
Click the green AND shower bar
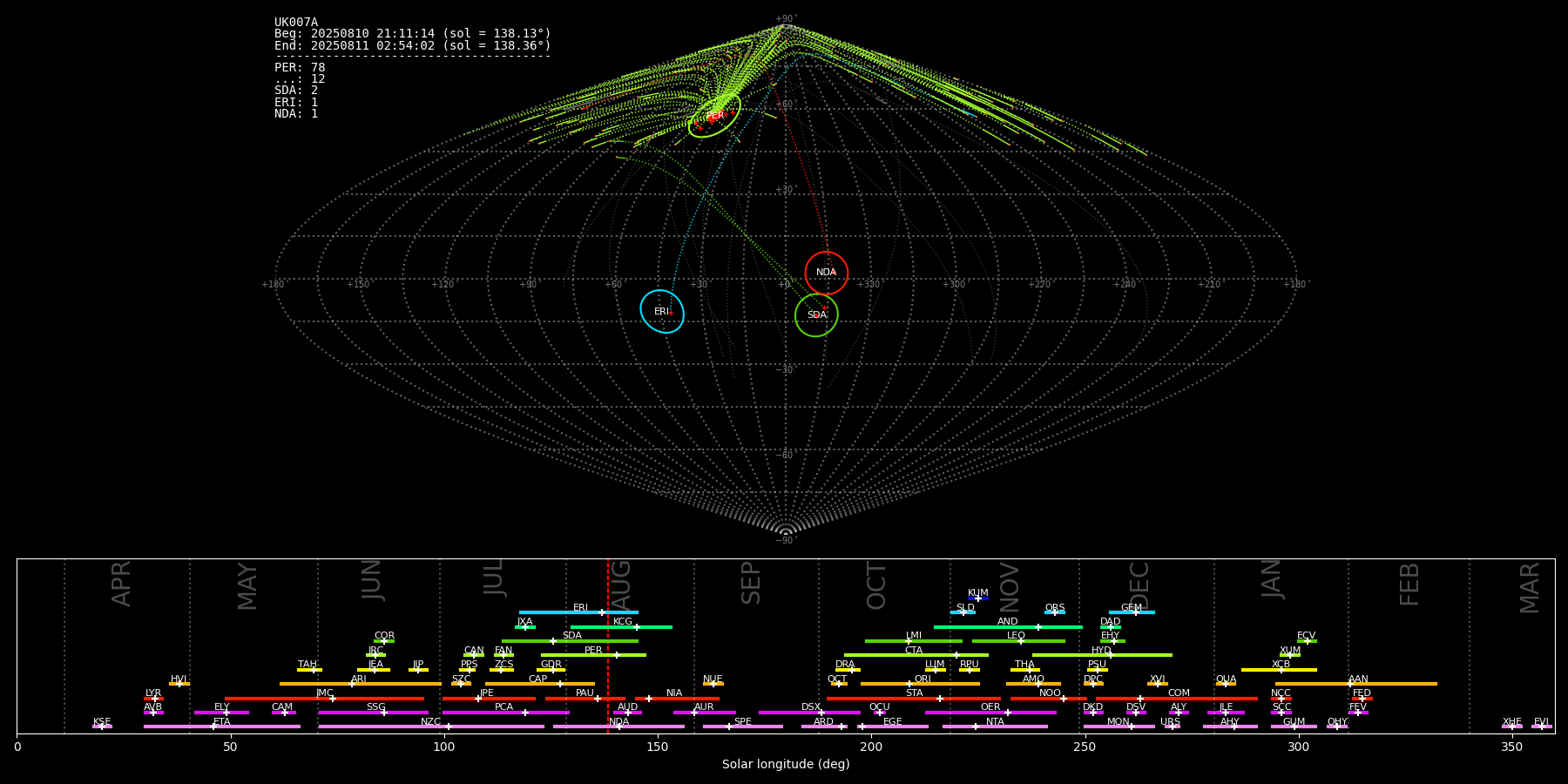pos(1008,626)
